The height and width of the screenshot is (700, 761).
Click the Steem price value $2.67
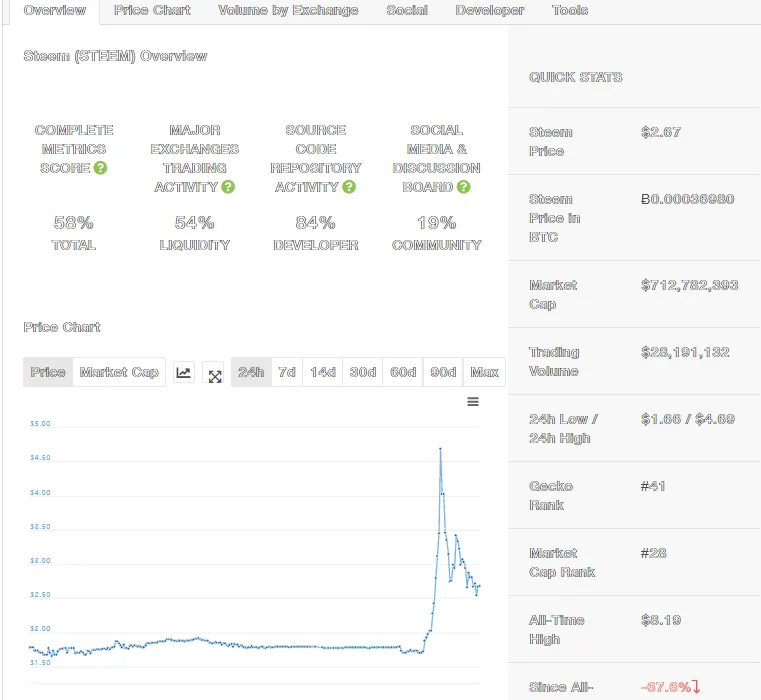[661, 132]
